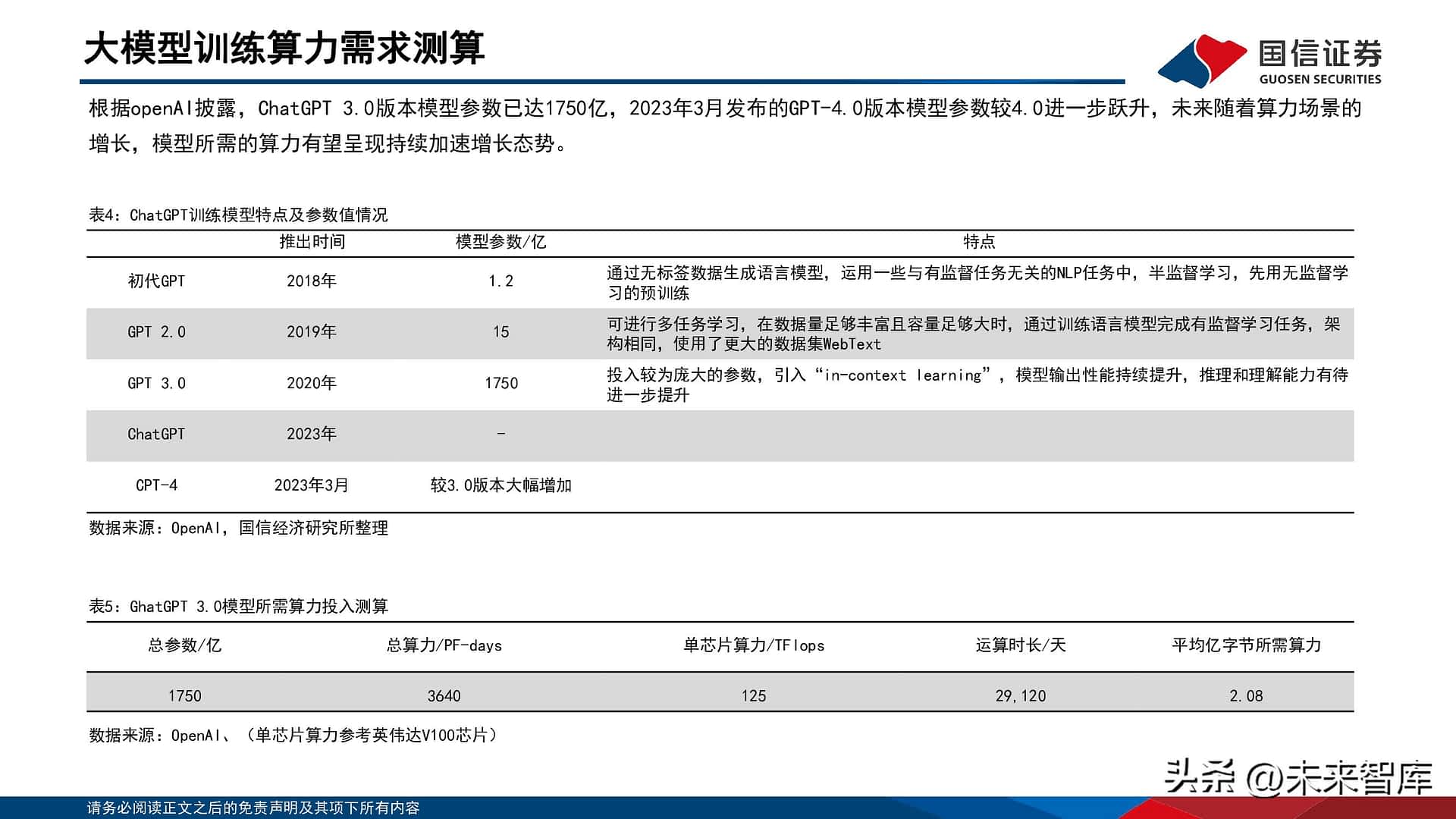This screenshot has height=819, width=1456.
Task: Click the 特点 column header
Action: (x=979, y=242)
